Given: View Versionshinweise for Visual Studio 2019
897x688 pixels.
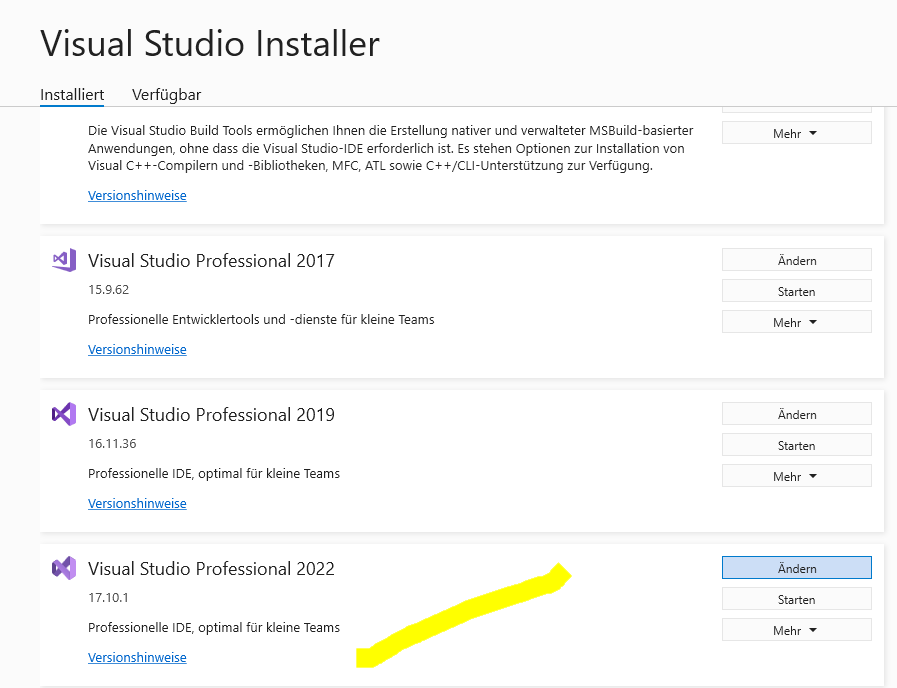Looking at the screenshot, I should 137,503.
